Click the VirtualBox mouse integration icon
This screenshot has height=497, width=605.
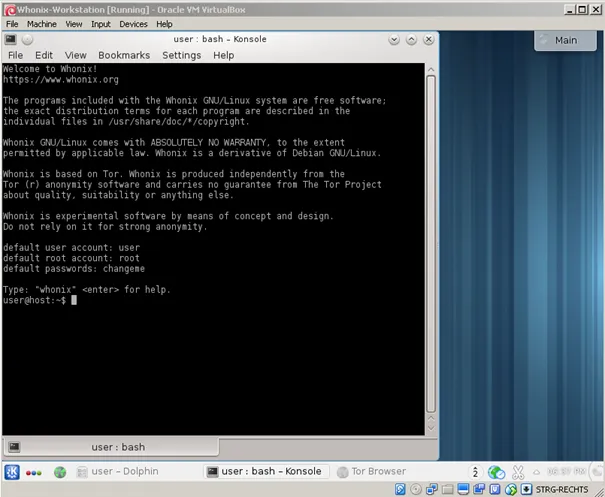511,489
